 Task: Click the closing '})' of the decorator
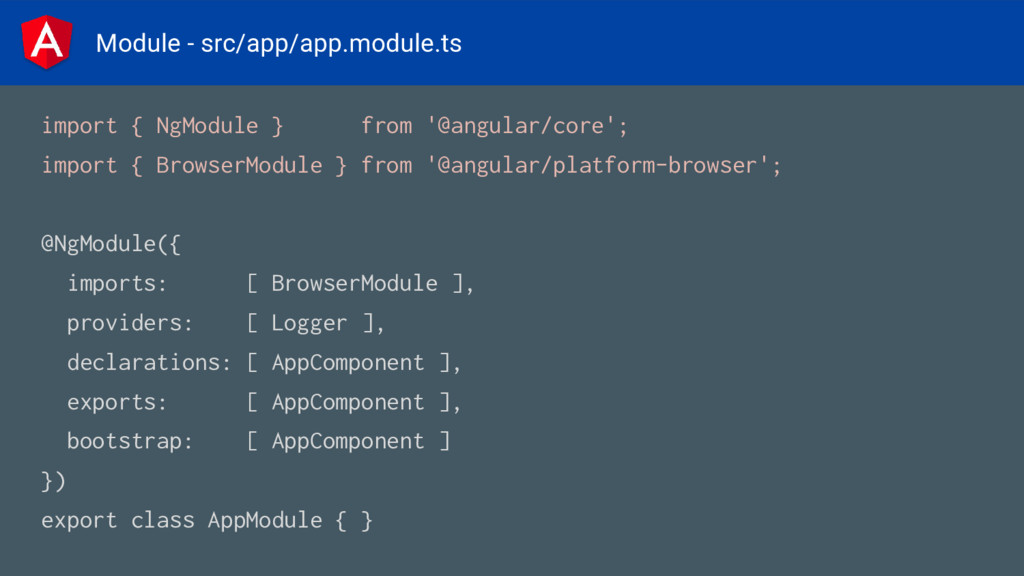(x=54, y=481)
